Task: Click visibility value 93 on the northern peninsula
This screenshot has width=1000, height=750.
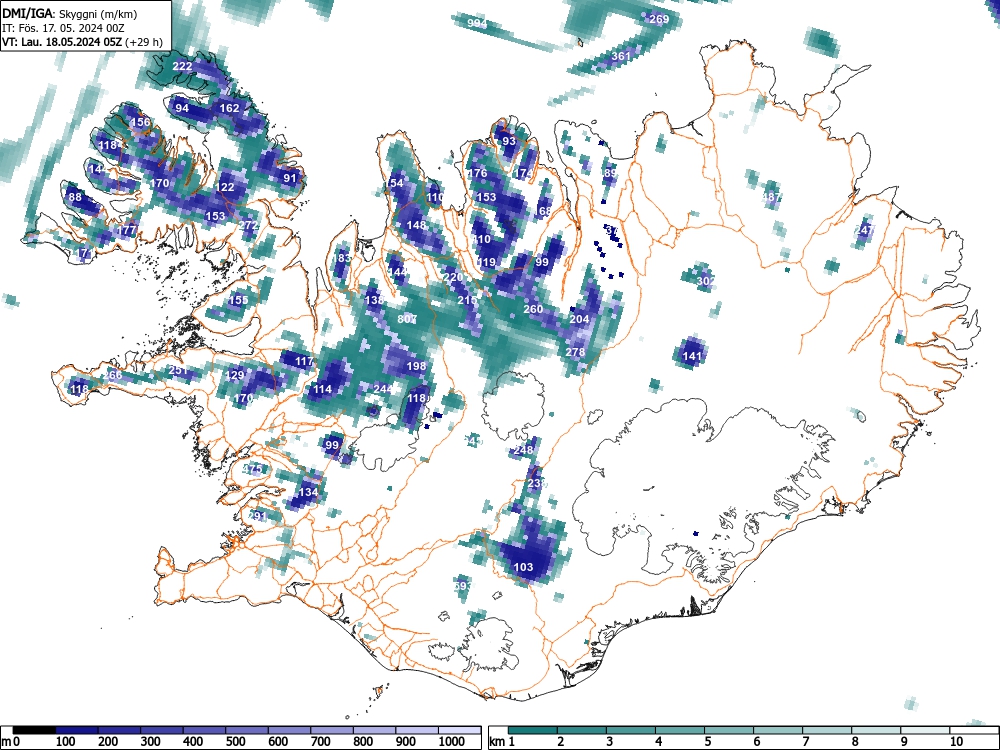Action: (508, 141)
